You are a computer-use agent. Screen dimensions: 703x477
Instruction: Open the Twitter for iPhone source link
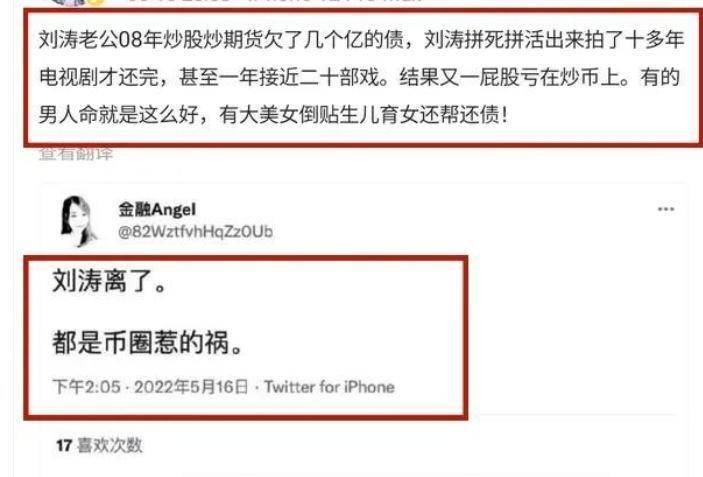point(329,386)
